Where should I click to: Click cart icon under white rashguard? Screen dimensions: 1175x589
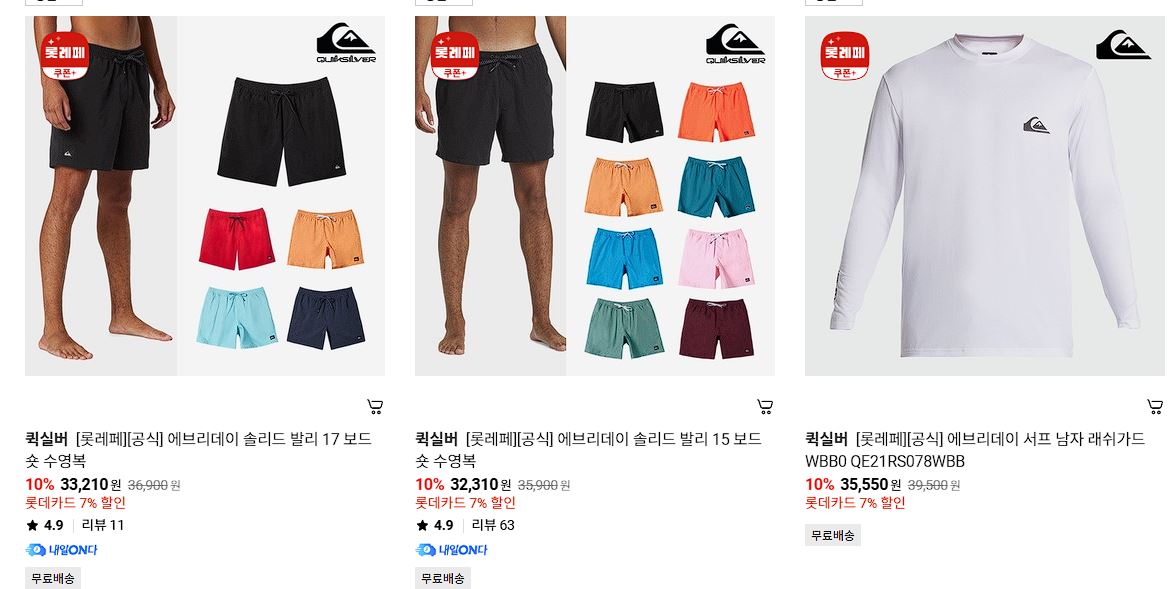1155,407
